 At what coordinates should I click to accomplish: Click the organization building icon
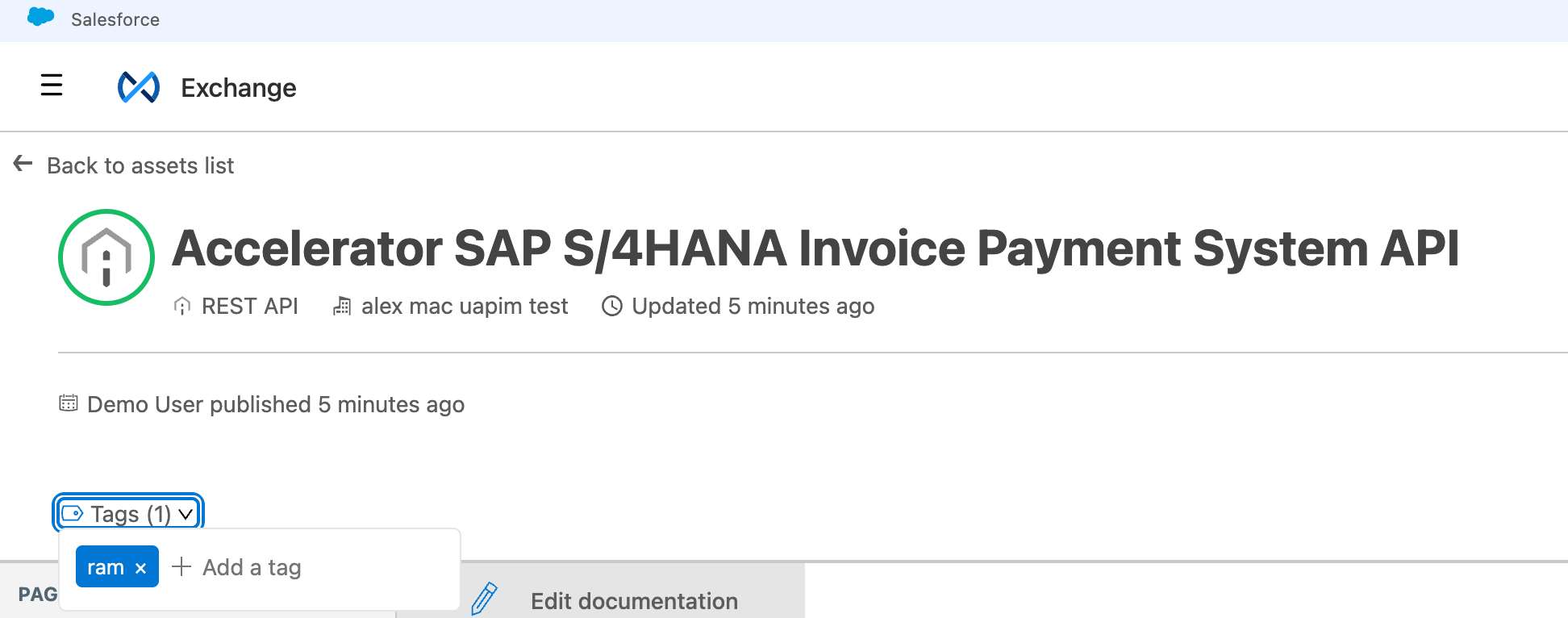(342, 307)
